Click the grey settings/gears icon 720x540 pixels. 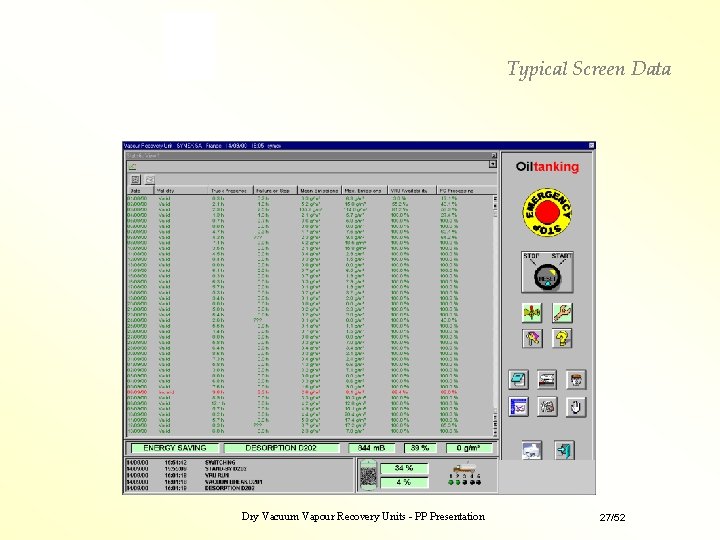(547, 407)
